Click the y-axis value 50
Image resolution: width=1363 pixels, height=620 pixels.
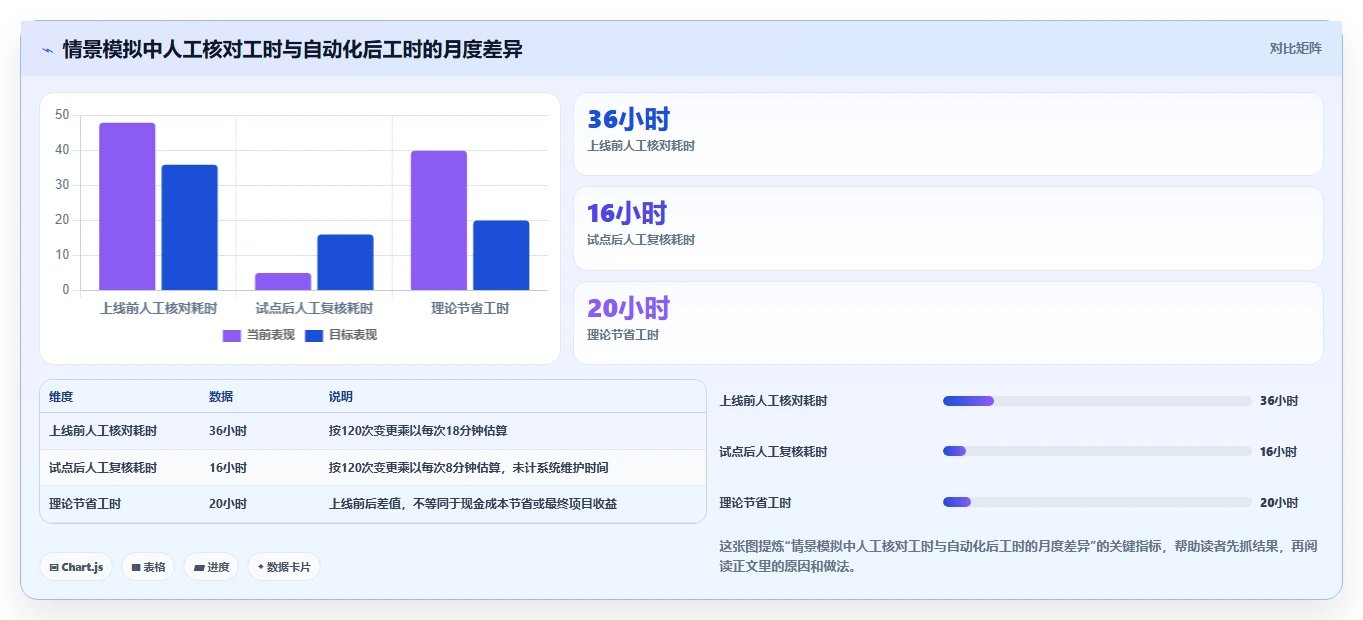63,115
